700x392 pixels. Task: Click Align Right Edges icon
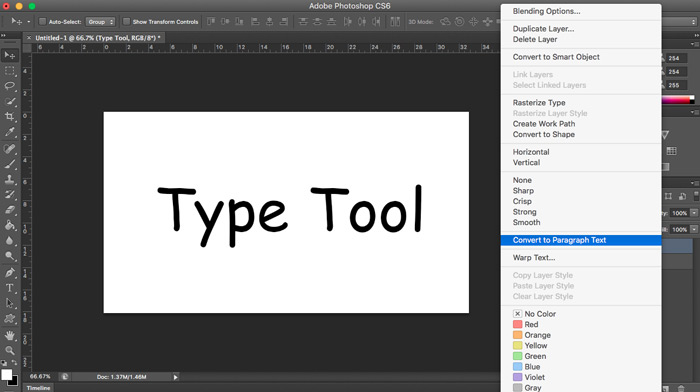click(x=284, y=21)
